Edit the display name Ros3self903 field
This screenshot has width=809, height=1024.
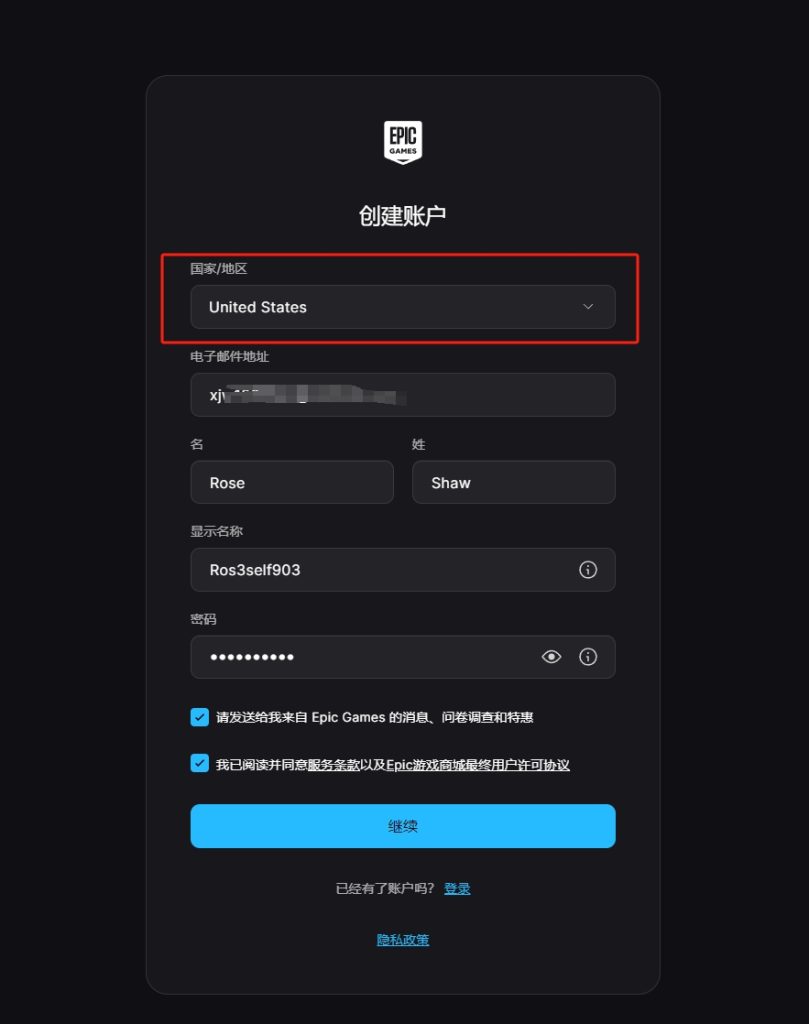pyautogui.click(x=403, y=570)
